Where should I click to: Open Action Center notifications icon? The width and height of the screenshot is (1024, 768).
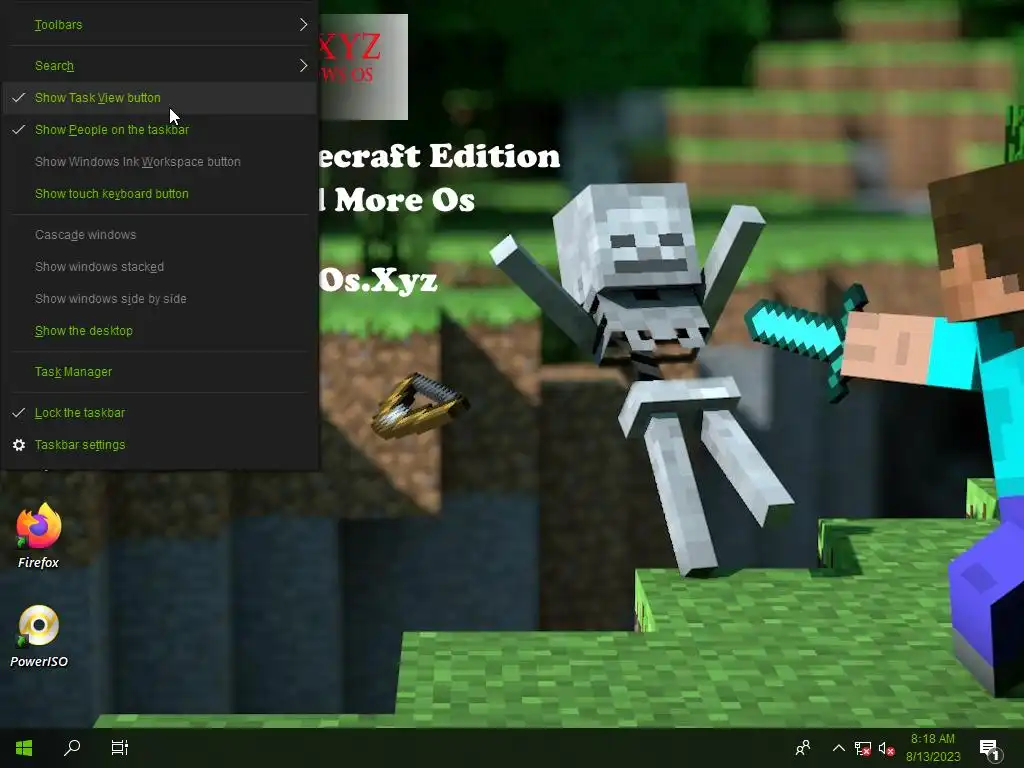pos(989,749)
